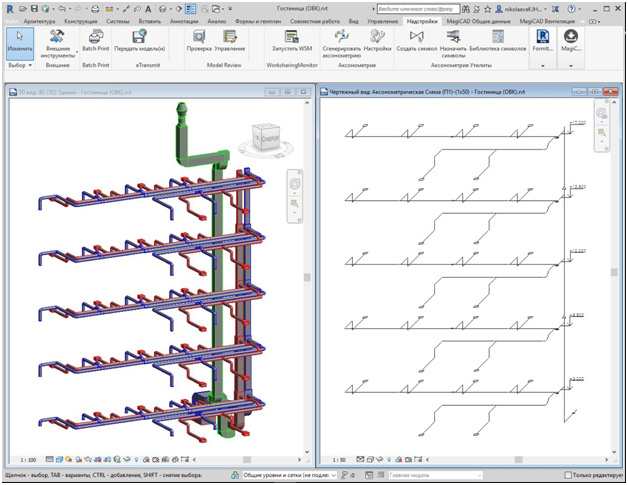Click the 1:100 view scale button
The image size is (628, 485).
pyautogui.click(x=28, y=460)
